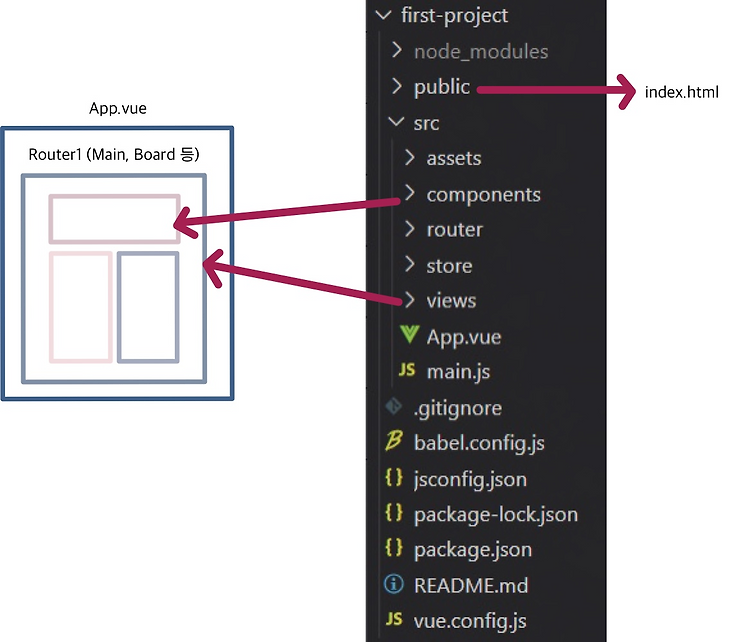
Task: Click the Router1 (Main, Board 등) label
Action: pos(114,155)
